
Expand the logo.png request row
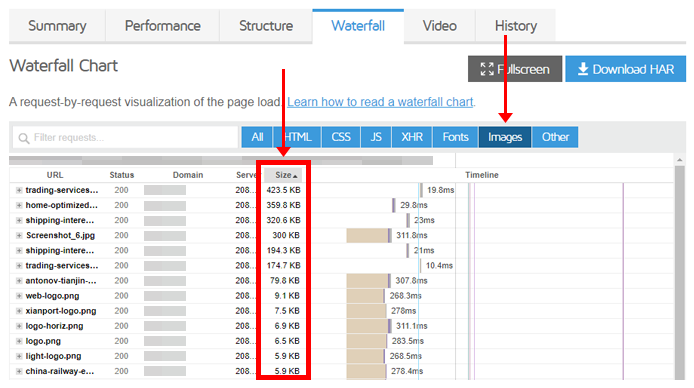click(x=19, y=341)
